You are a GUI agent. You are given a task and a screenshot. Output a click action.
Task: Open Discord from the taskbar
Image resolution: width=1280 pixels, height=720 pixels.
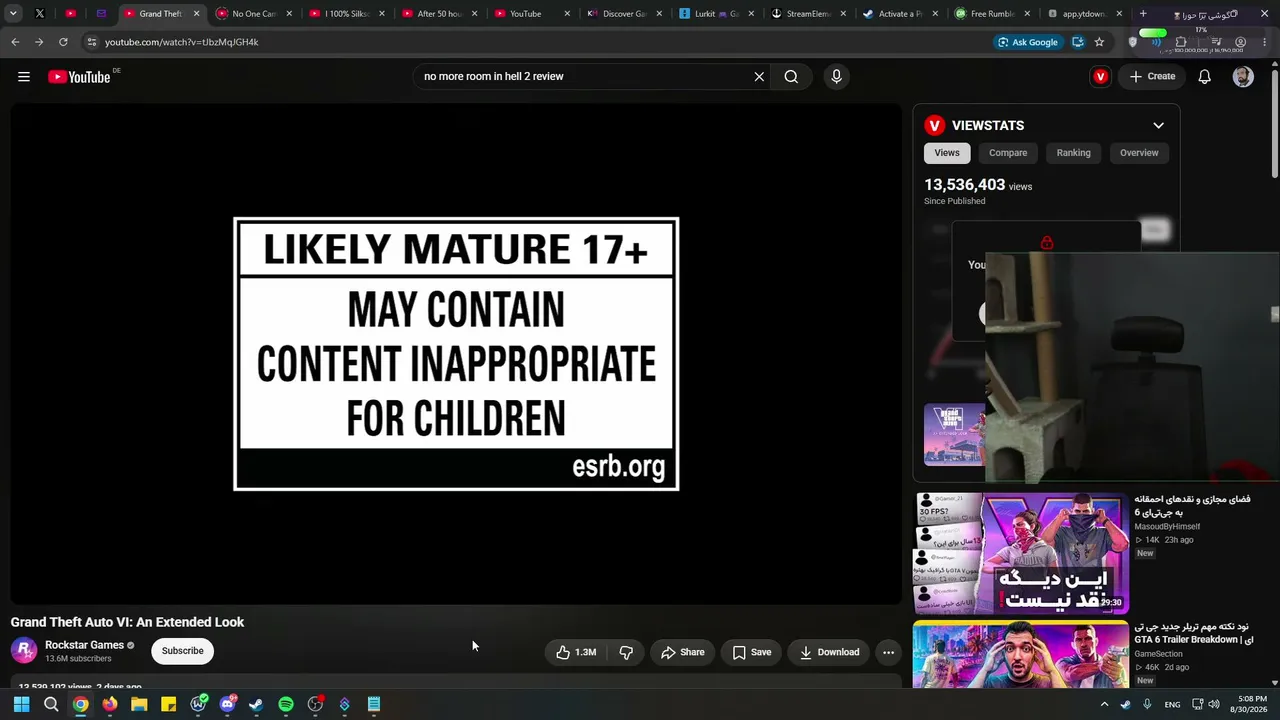tap(227, 704)
